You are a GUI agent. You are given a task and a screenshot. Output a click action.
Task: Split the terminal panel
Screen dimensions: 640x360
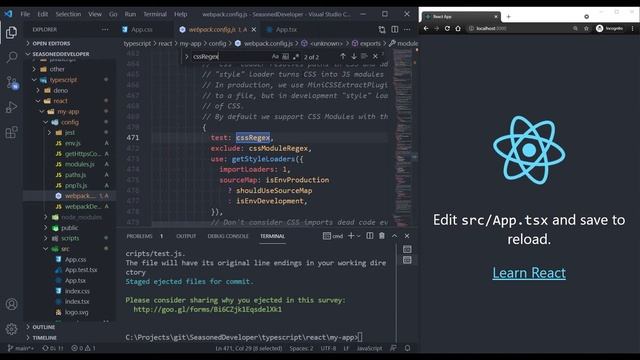point(369,236)
